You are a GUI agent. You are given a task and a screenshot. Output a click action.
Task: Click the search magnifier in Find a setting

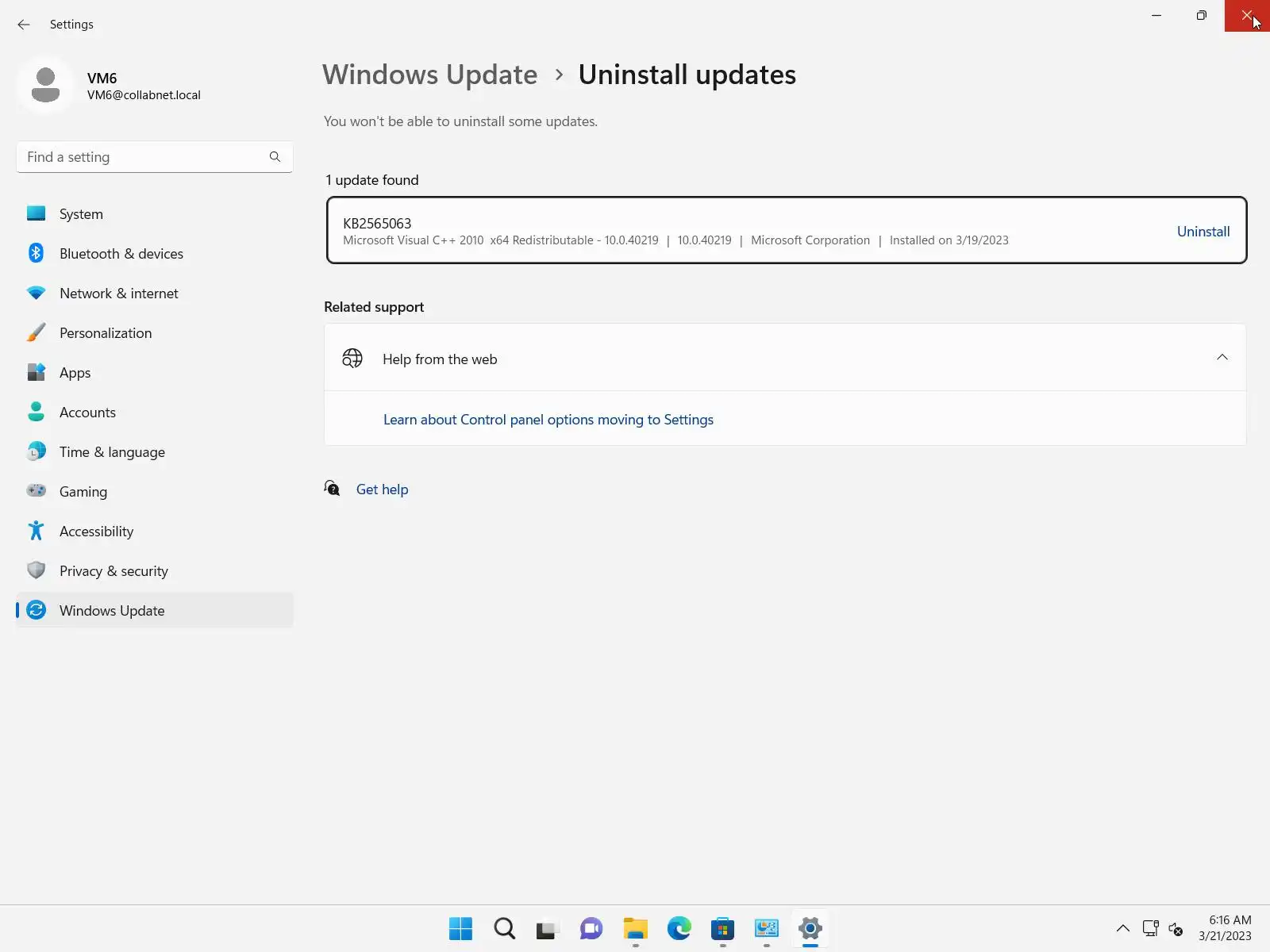275,157
